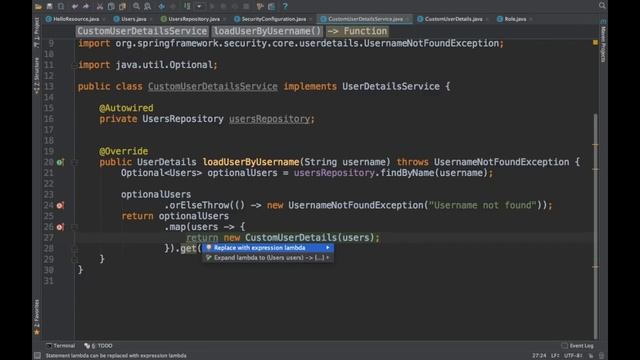Click the Redo arrow icon
Screen dimensions: 640x360
86,7
